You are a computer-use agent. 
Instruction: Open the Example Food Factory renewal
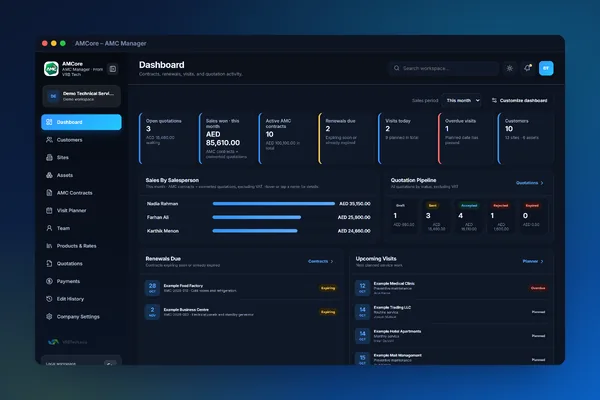pos(241,288)
